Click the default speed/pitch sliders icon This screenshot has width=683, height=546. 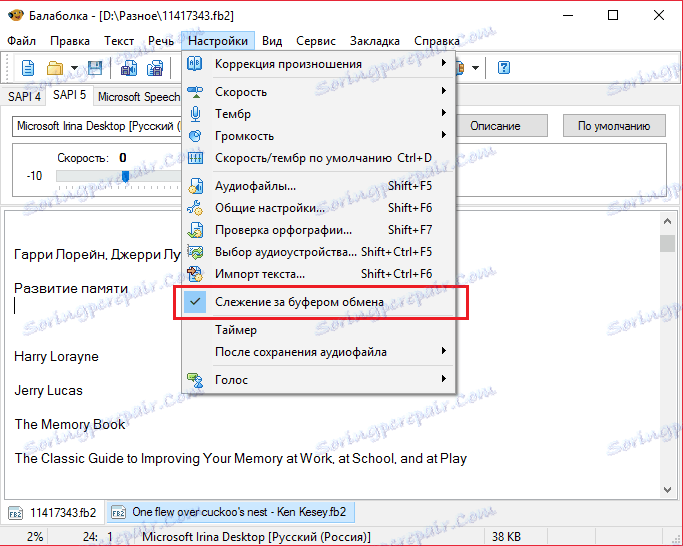(x=195, y=158)
